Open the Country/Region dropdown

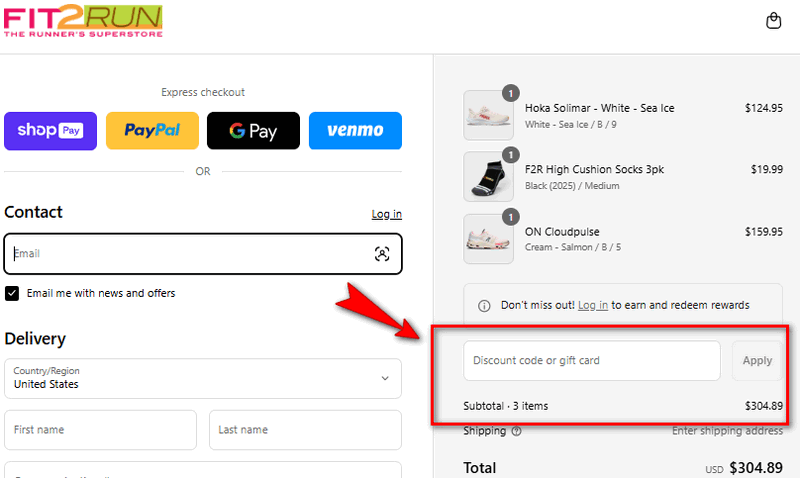tap(203, 378)
